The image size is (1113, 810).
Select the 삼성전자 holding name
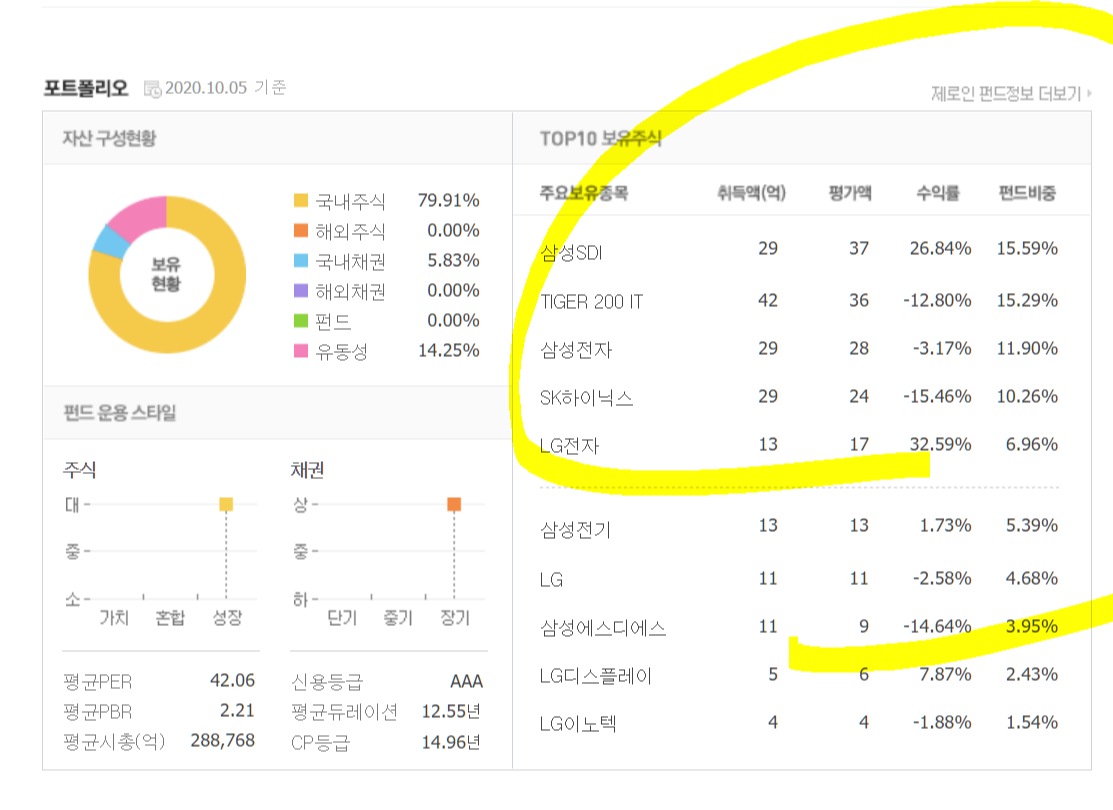click(x=576, y=349)
